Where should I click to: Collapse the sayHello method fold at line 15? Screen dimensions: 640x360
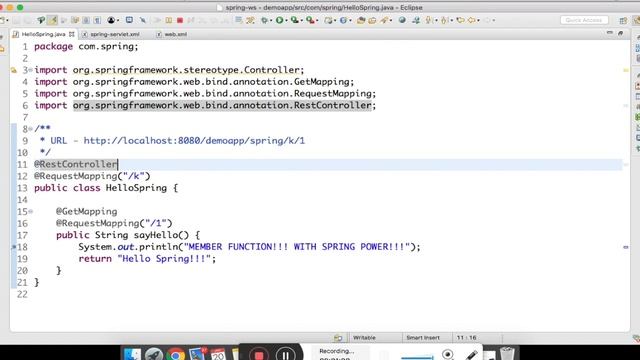pos(30,211)
